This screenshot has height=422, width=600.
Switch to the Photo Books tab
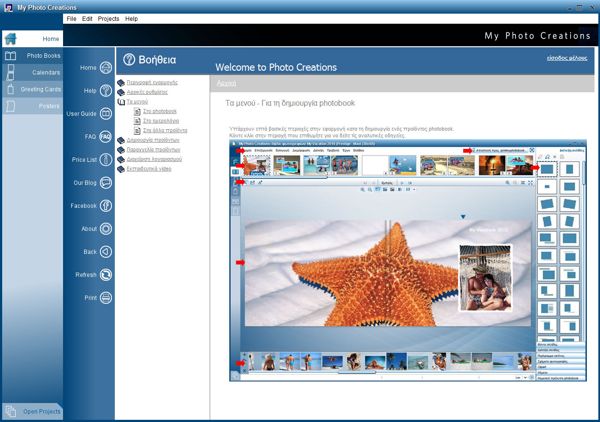pos(42,56)
